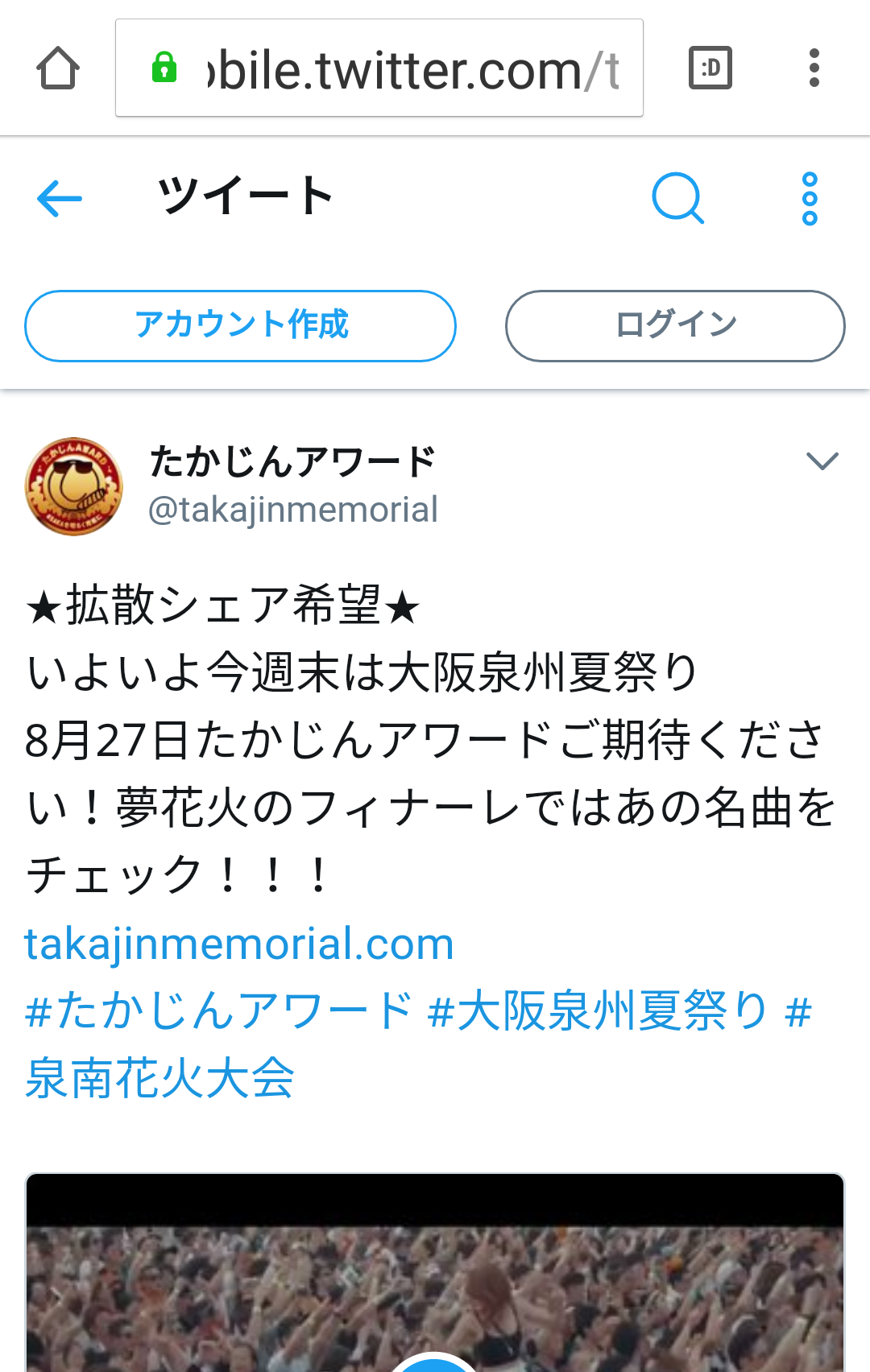Tap the browser home icon
870x1372 pixels.
point(58,68)
